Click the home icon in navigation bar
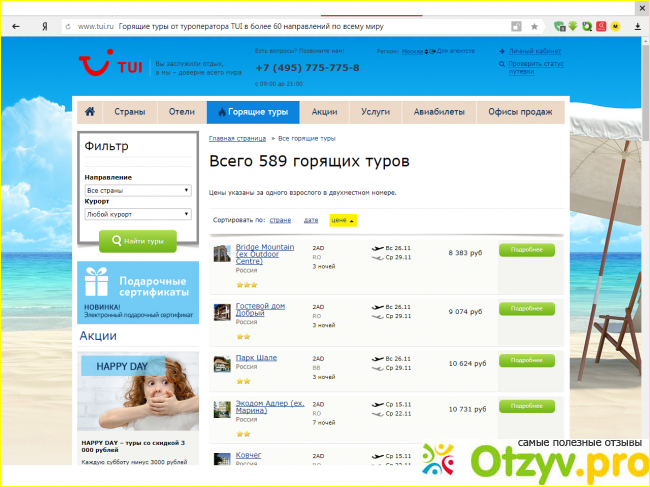This screenshot has height=487, width=650. click(x=90, y=112)
